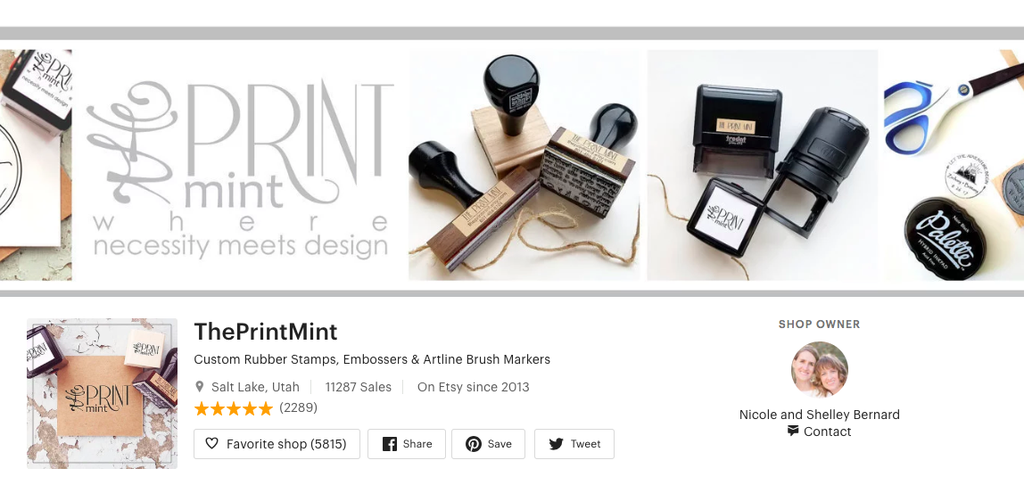The width and height of the screenshot is (1024, 485).
Task: Click the Facebook icon on Share button
Action: point(389,444)
